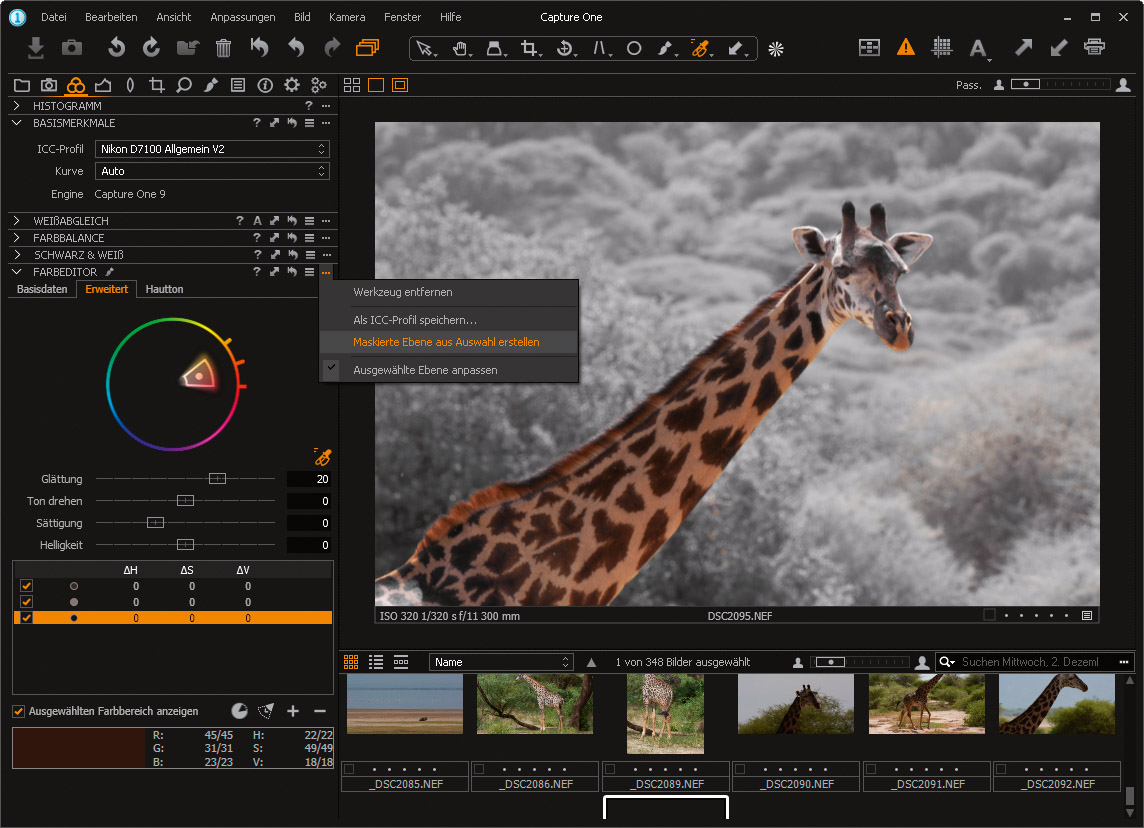The height and width of the screenshot is (828, 1144).
Task: Click the color picker eyedropper in Farbeditor
Action: [322, 458]
